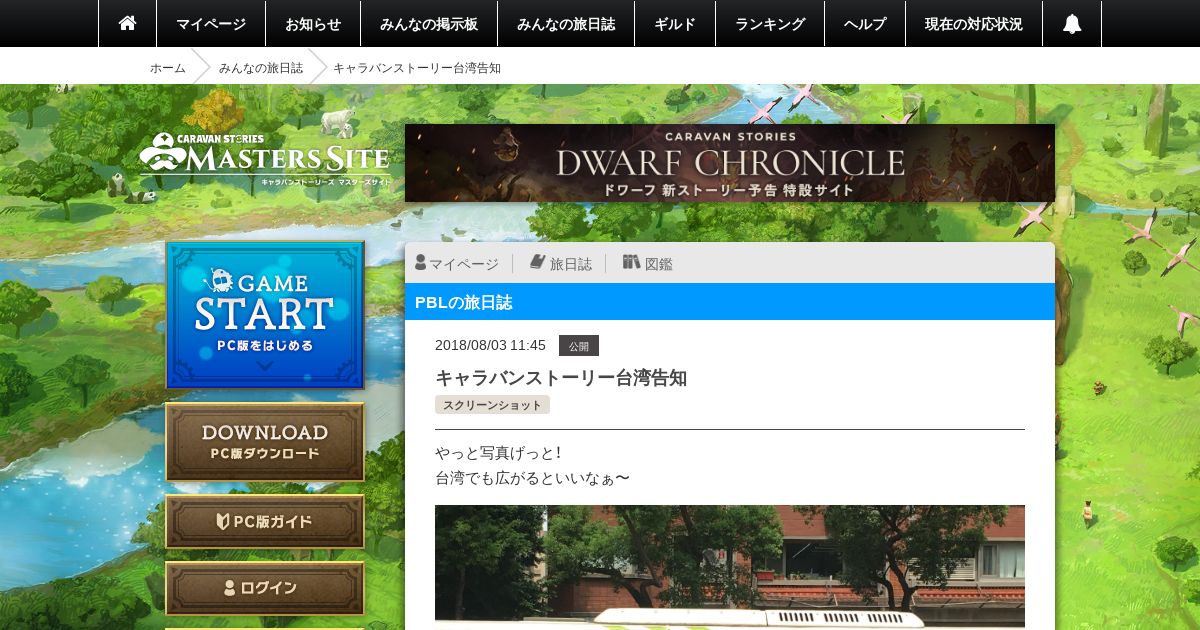Screen dimensions: 1200x630
Task: Open ヘルプ menu item
Action: point(865,24)
